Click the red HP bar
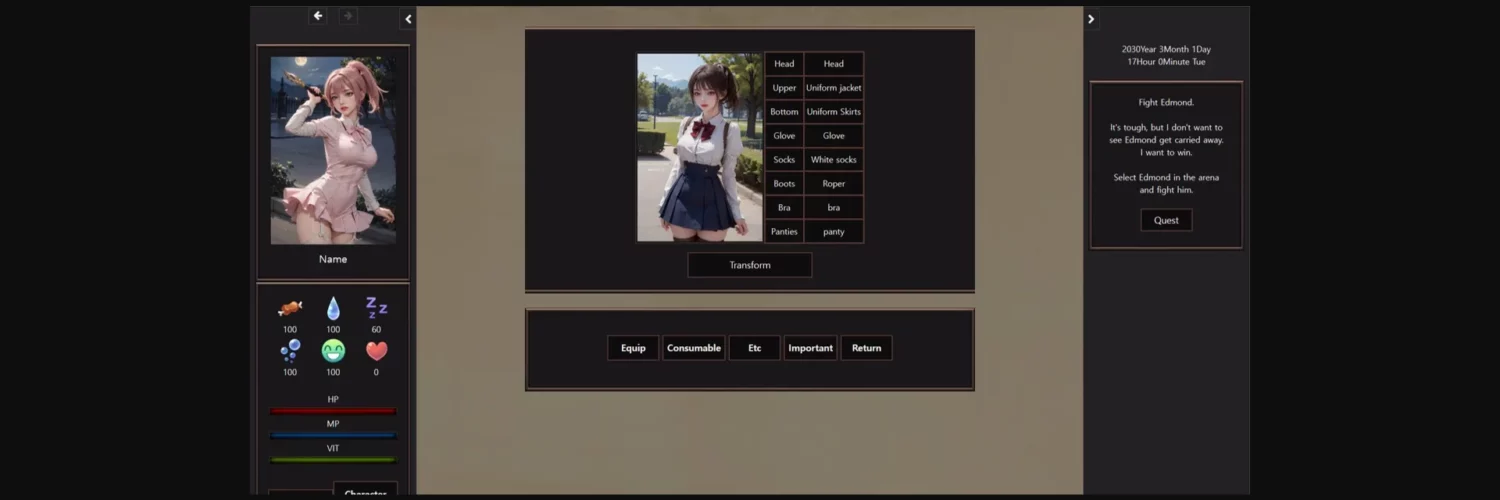Image resolution: width=1500 pixels, height=500 pixels. coord(333,411)
